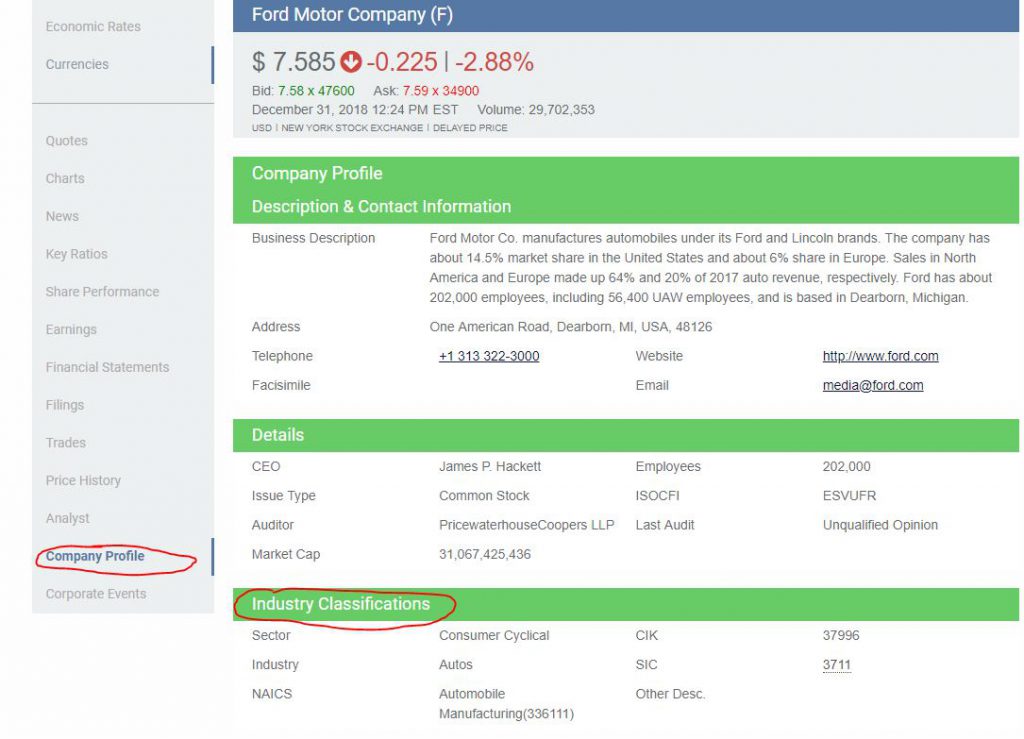The image size is (1024, 739).
Task: Open Economic Rates in sidebar
Action: click(93, 26)
